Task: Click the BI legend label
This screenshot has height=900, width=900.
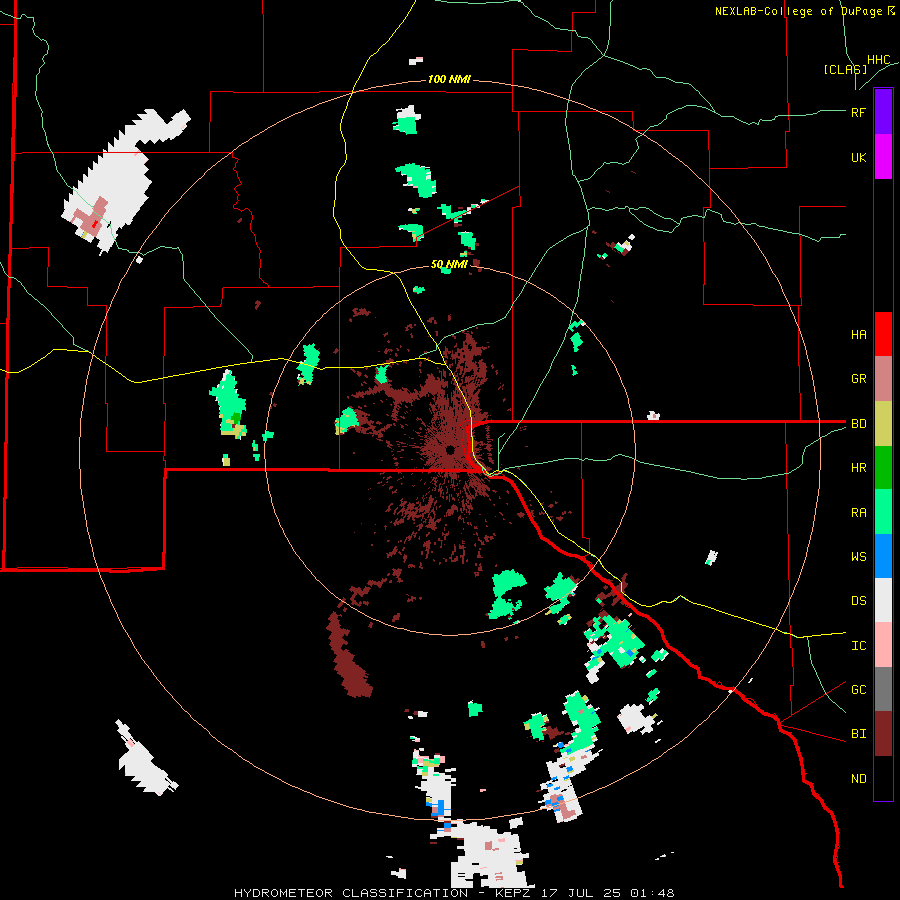Action: [x=859, y=734]
